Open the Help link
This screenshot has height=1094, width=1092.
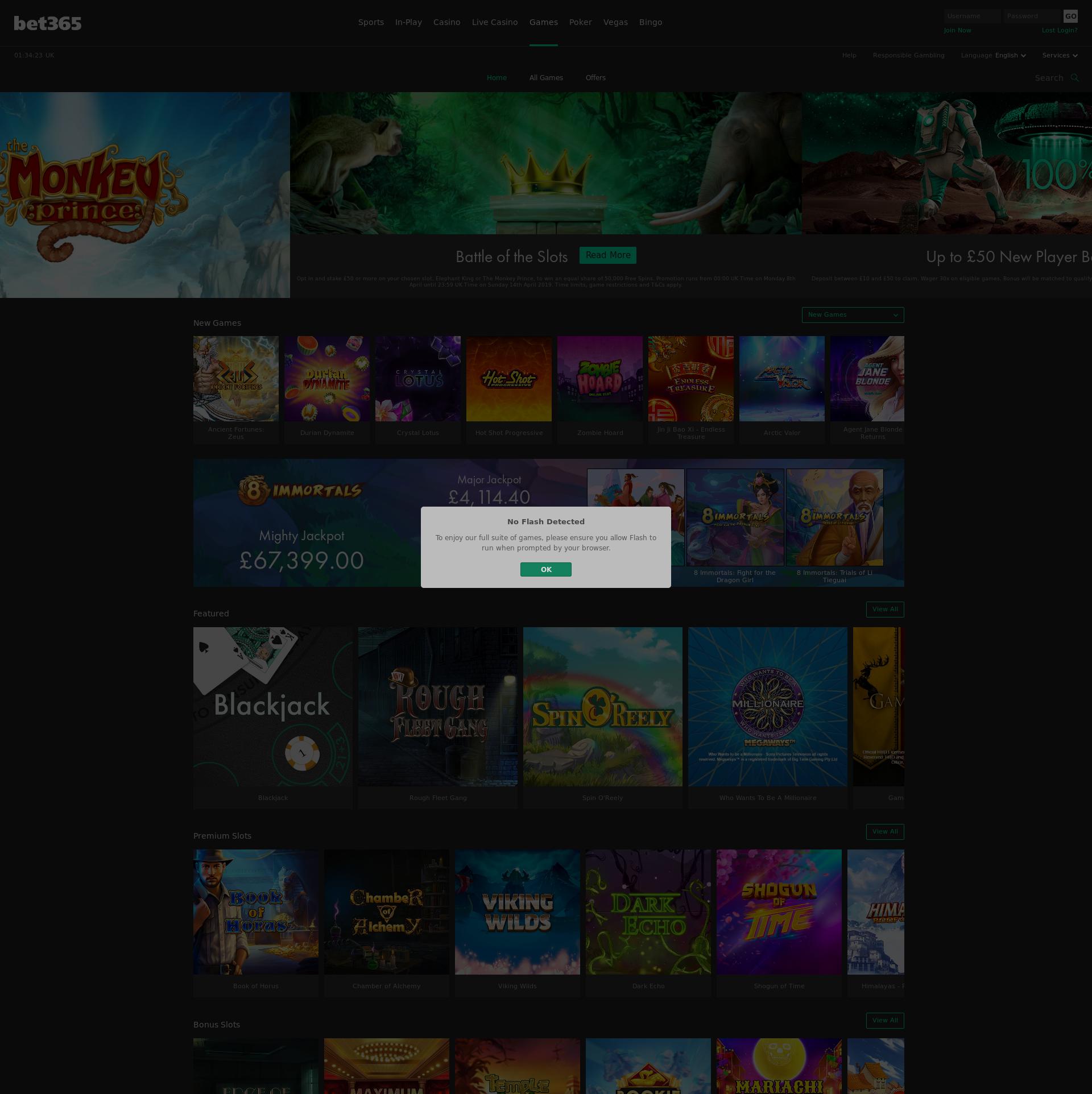coord(849,55)
